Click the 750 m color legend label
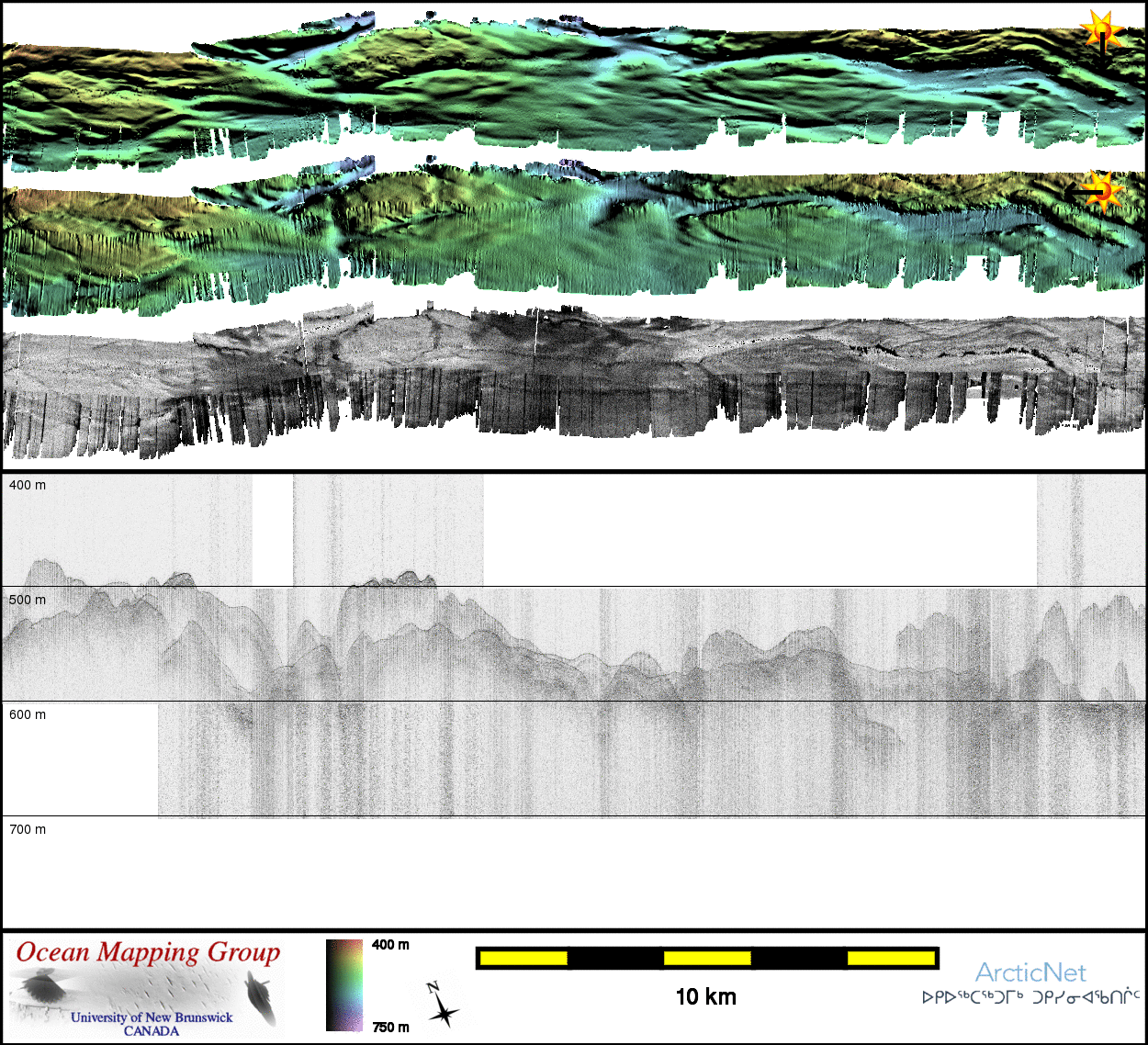 click(390, 1028)
